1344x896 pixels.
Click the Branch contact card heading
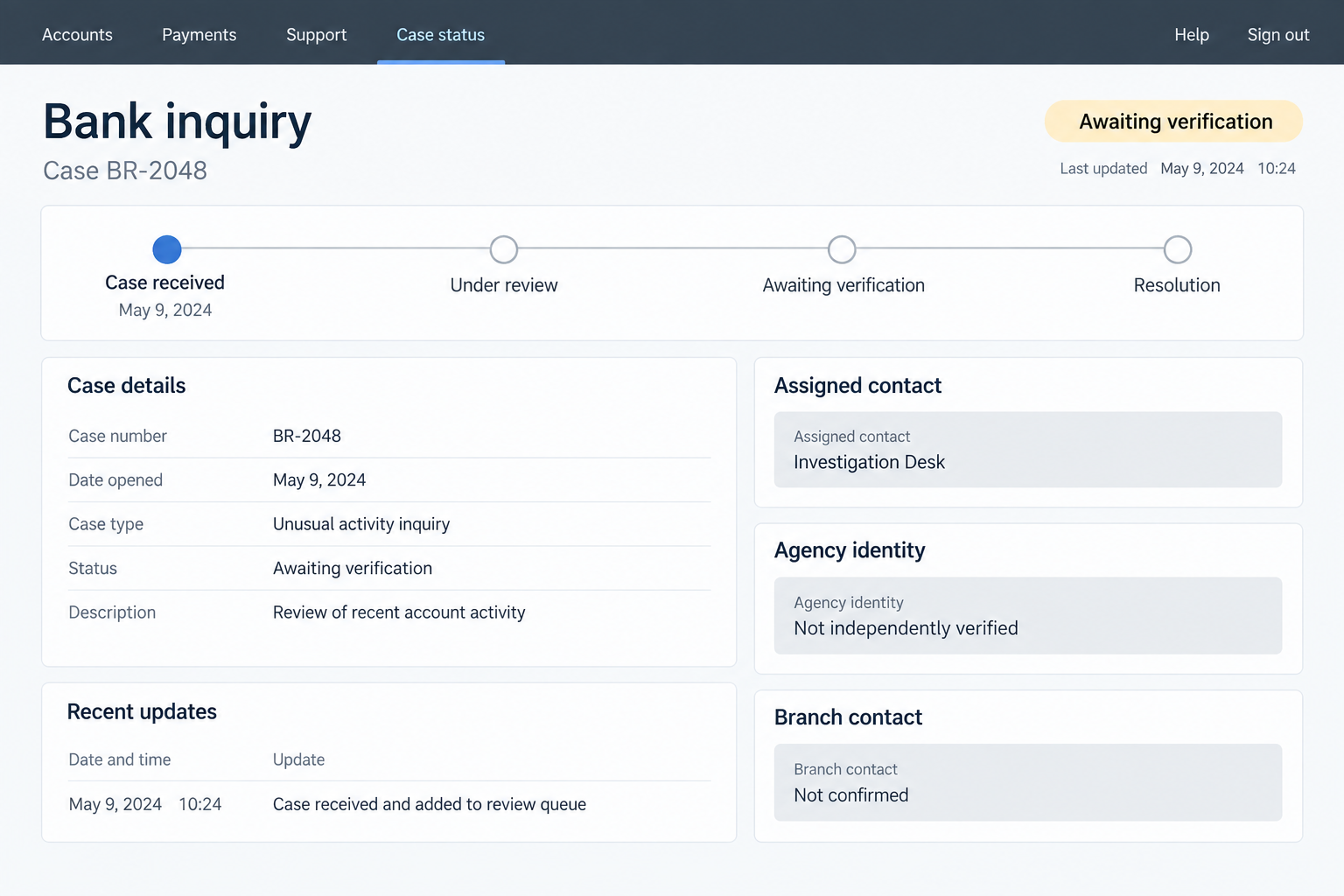click(848, 717)
